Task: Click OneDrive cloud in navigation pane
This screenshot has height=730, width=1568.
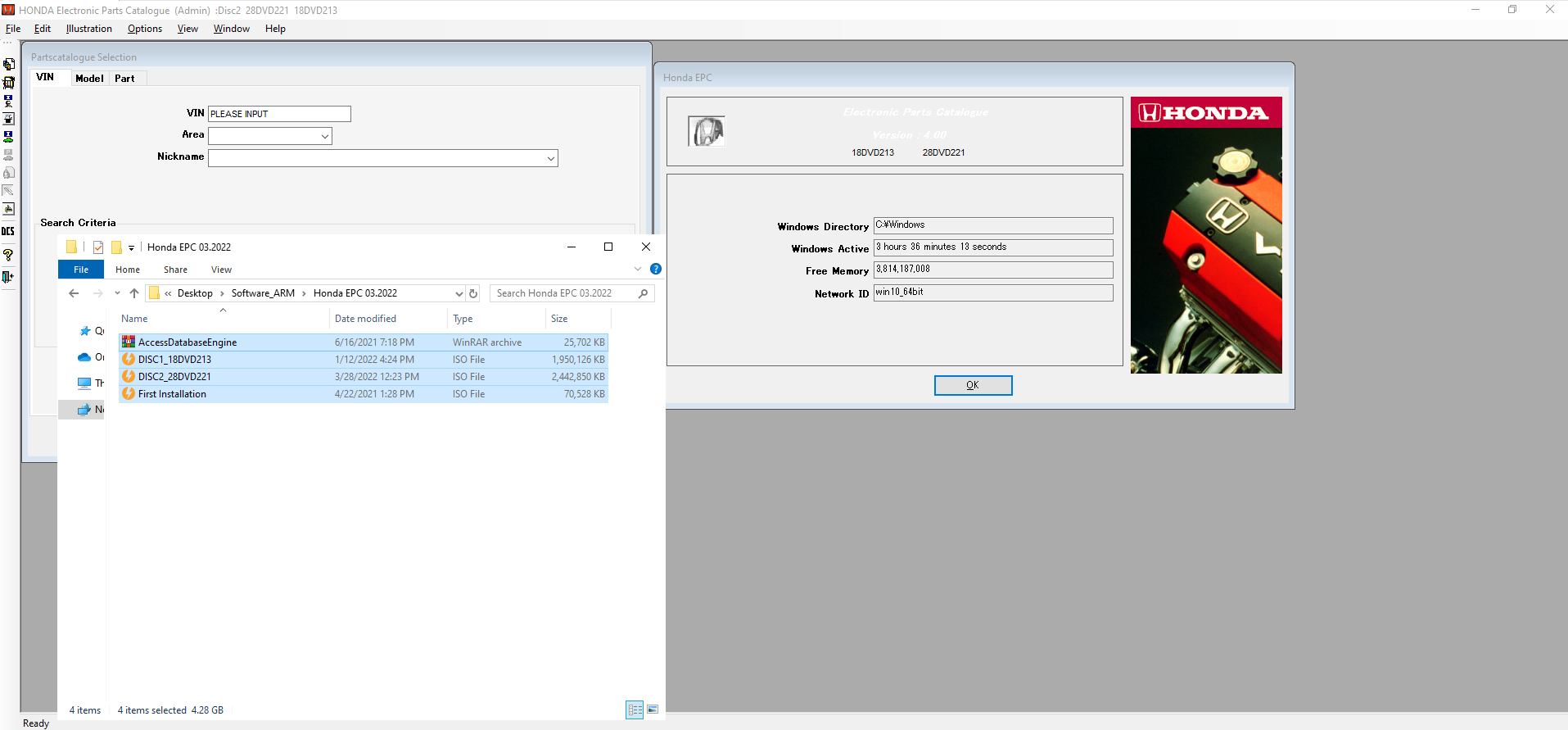Action: (x=84, y=357)
